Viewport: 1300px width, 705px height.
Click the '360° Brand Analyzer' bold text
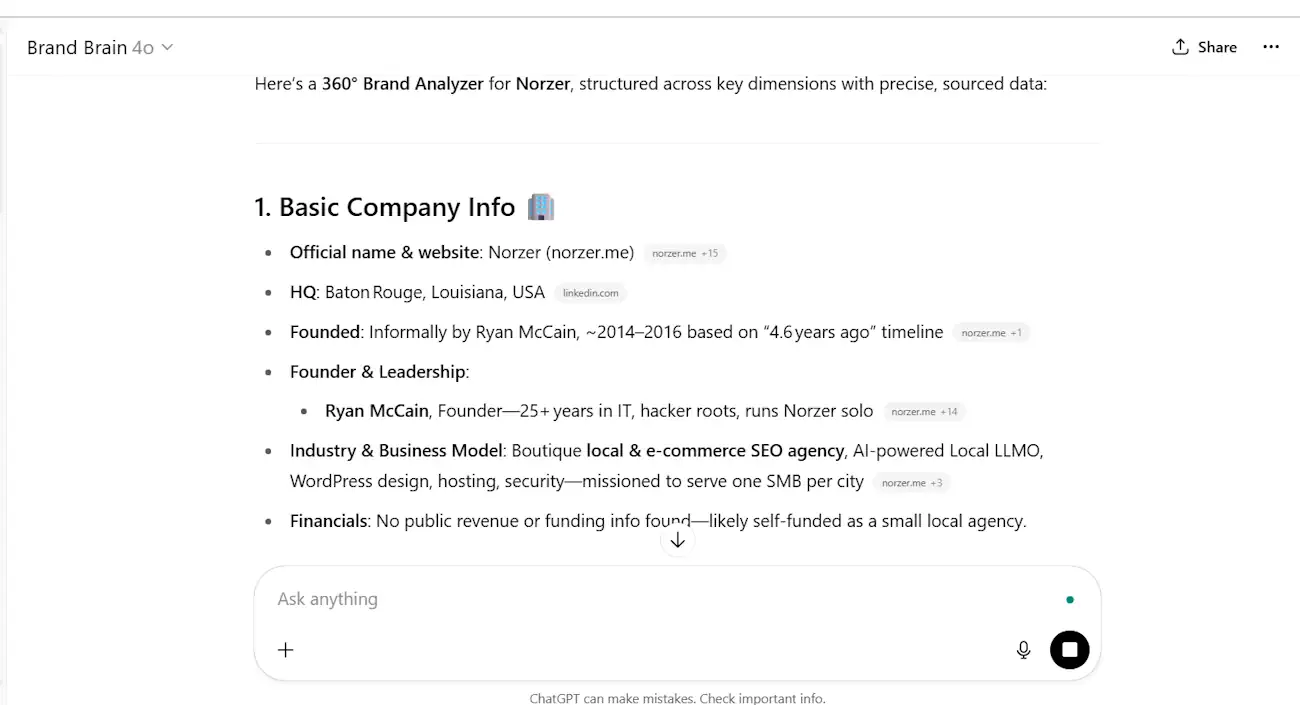(x=403, y=84)
